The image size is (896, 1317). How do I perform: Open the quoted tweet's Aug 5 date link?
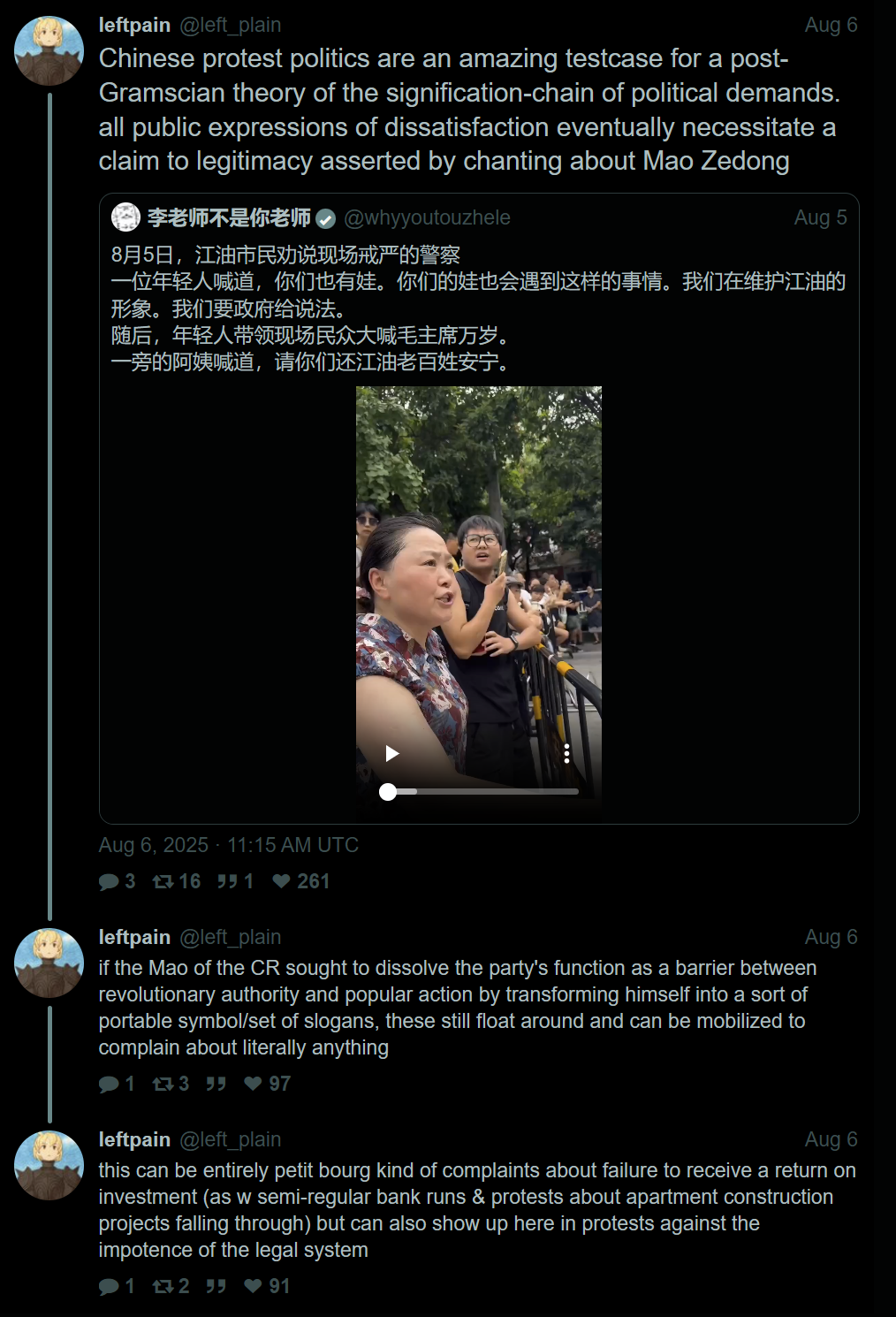[820, 217]
